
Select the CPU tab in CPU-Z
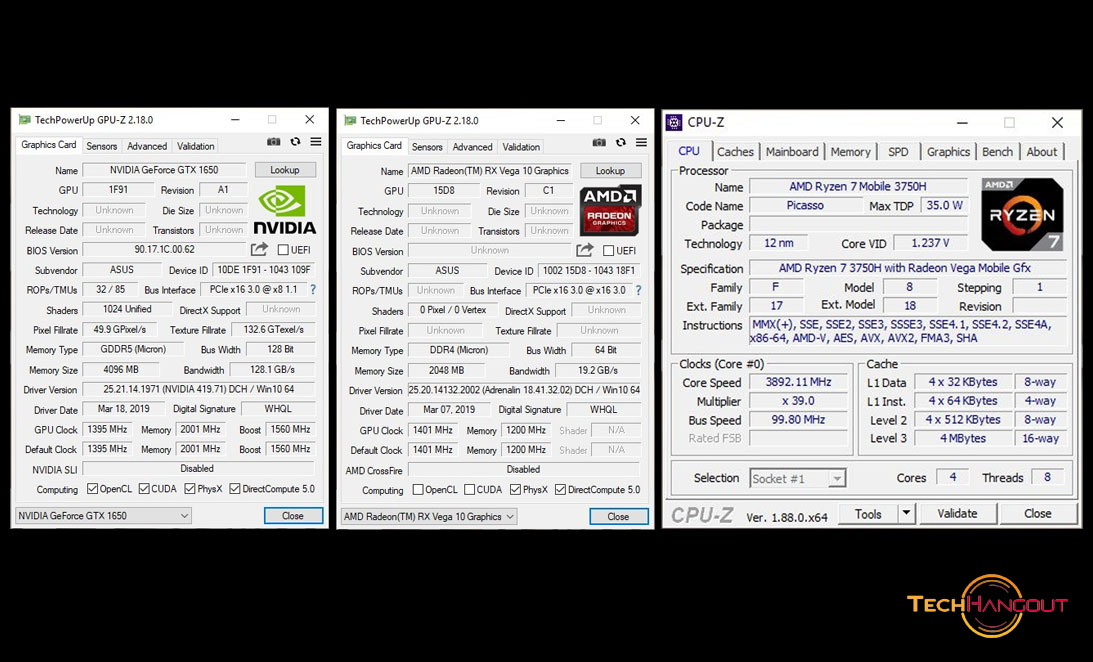click(x=689, y=151)
